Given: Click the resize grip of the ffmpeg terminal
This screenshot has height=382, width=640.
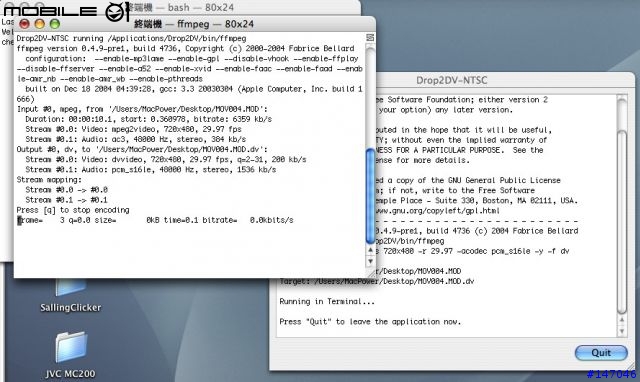Looking at the screenshot, I should tap(371, 273).
